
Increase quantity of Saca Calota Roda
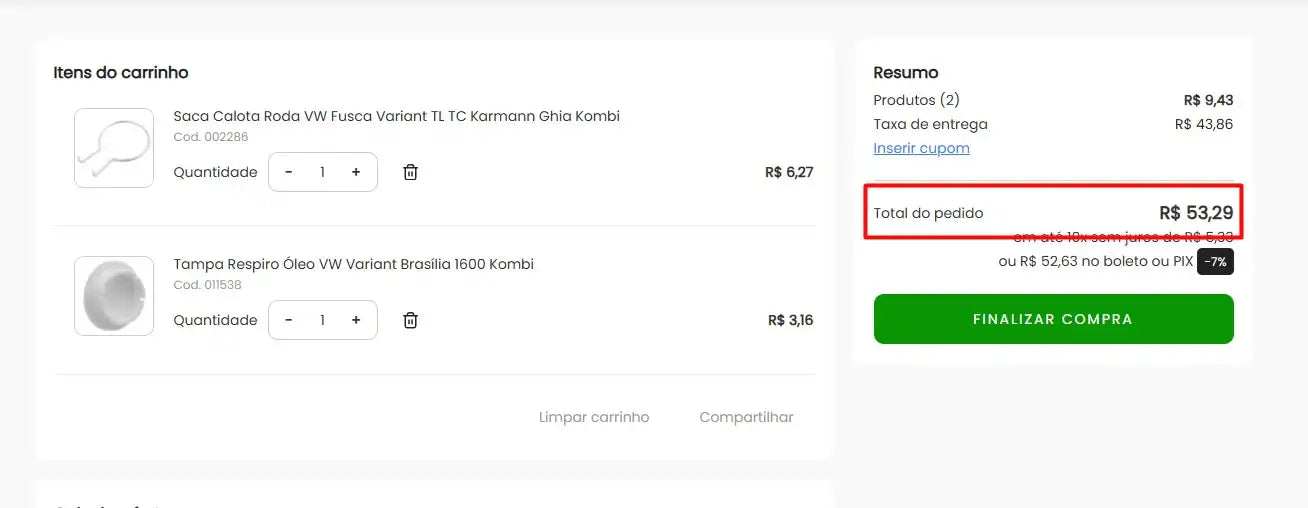pyautogui.click(x=356, y=172)
